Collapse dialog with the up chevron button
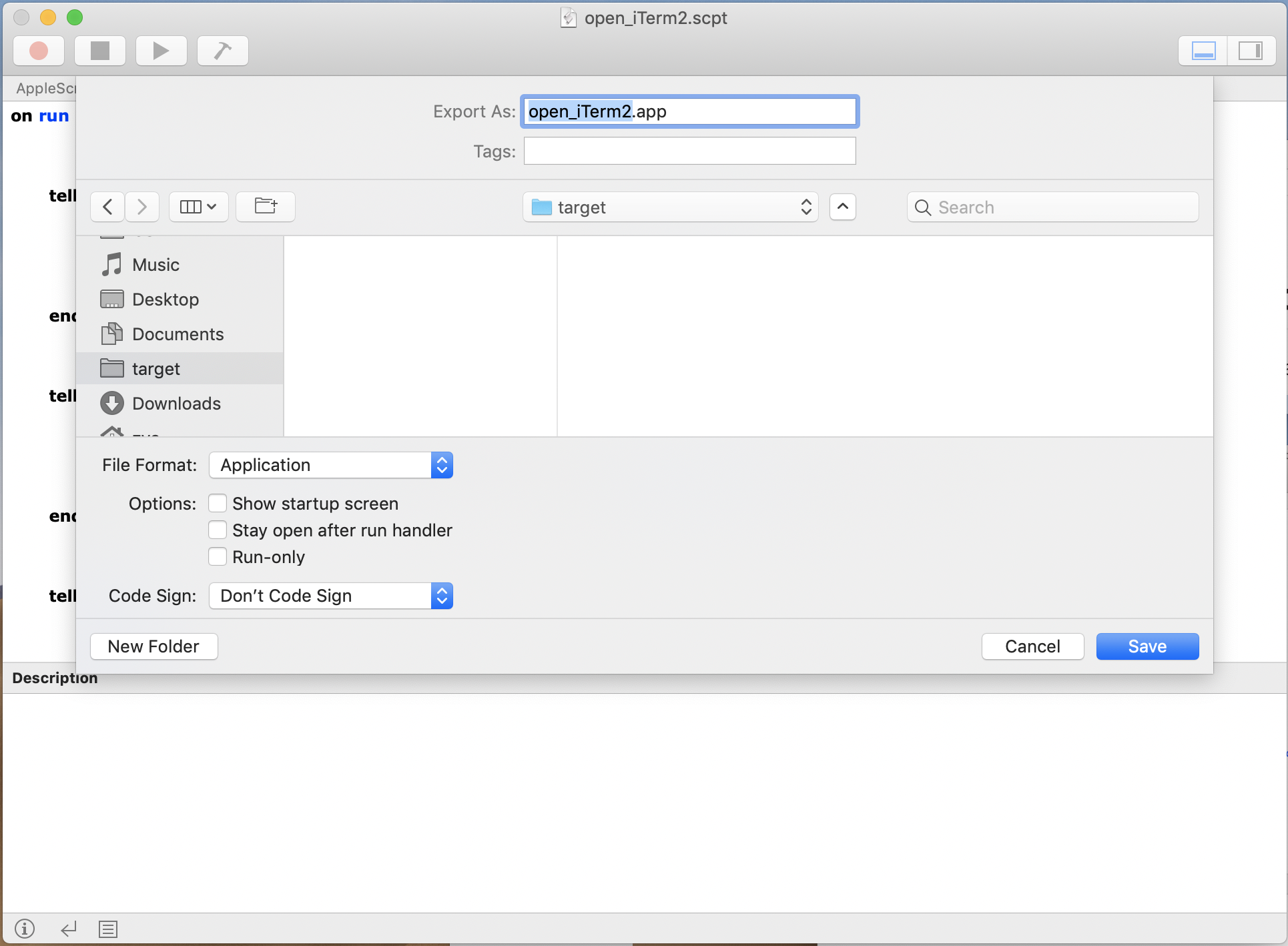This screenshot has width=1288, height=946. tap(843, 207)
